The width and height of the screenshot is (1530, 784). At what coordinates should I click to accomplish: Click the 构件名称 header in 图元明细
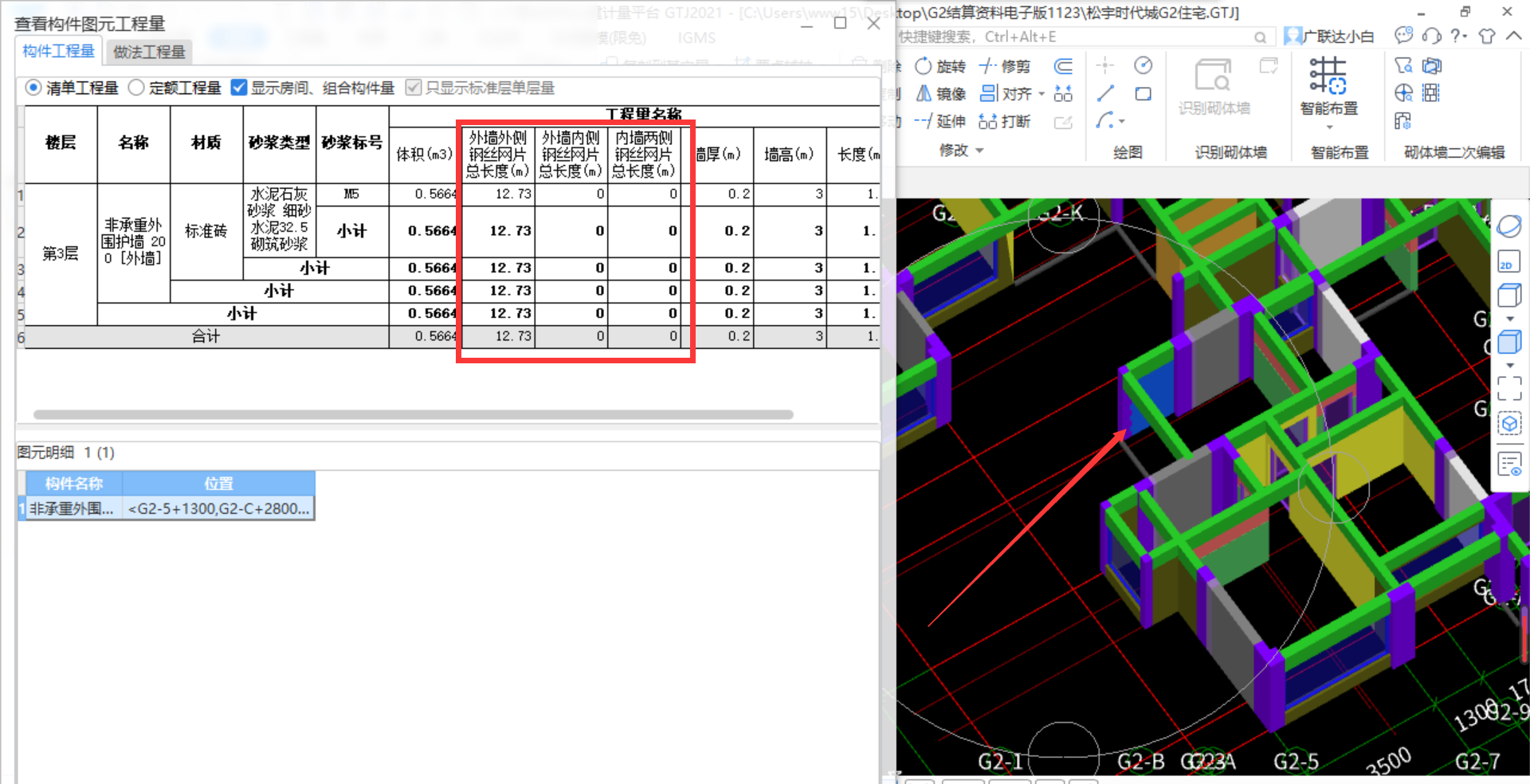coord(74,484)
